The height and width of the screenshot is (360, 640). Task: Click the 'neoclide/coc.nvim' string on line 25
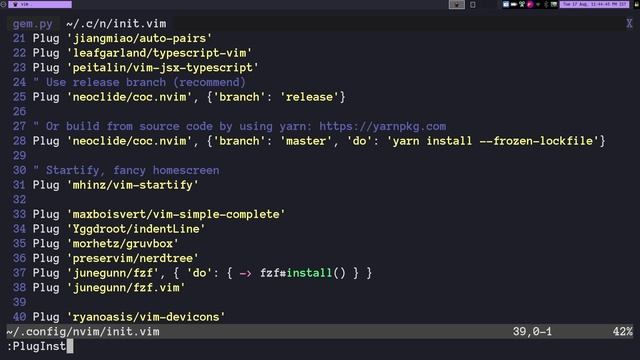click(x=129, y=97)
